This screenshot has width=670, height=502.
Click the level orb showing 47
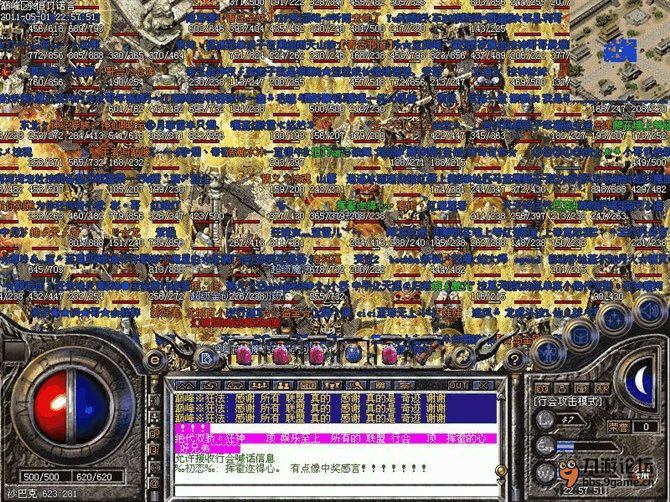[545, 420]
